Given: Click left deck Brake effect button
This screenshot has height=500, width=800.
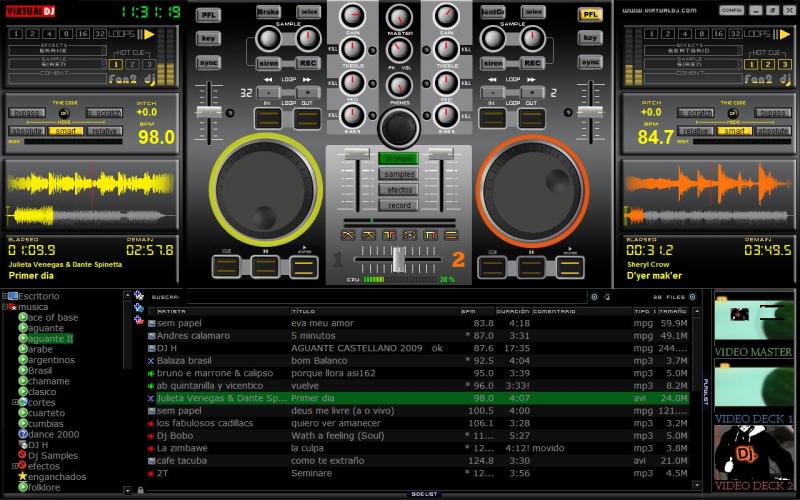Looking at the screenshot, I should (x=268, y=12).
